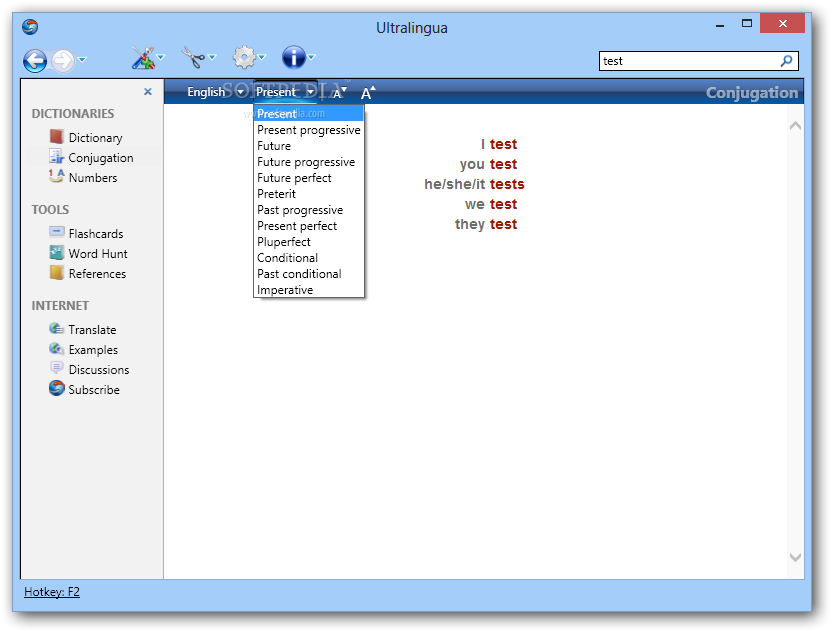Click the blue info icon

(x=293, y=57)
